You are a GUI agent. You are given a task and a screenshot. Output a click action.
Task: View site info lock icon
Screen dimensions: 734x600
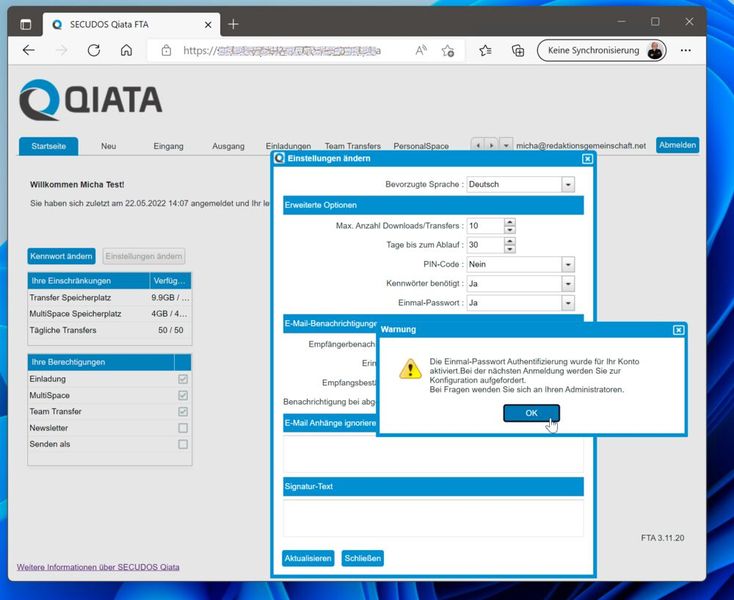tap(166, 50)
